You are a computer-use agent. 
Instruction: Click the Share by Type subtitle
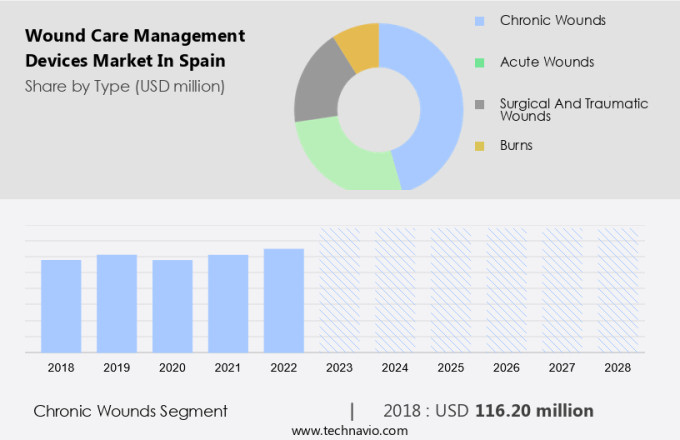tap(125, 87)
